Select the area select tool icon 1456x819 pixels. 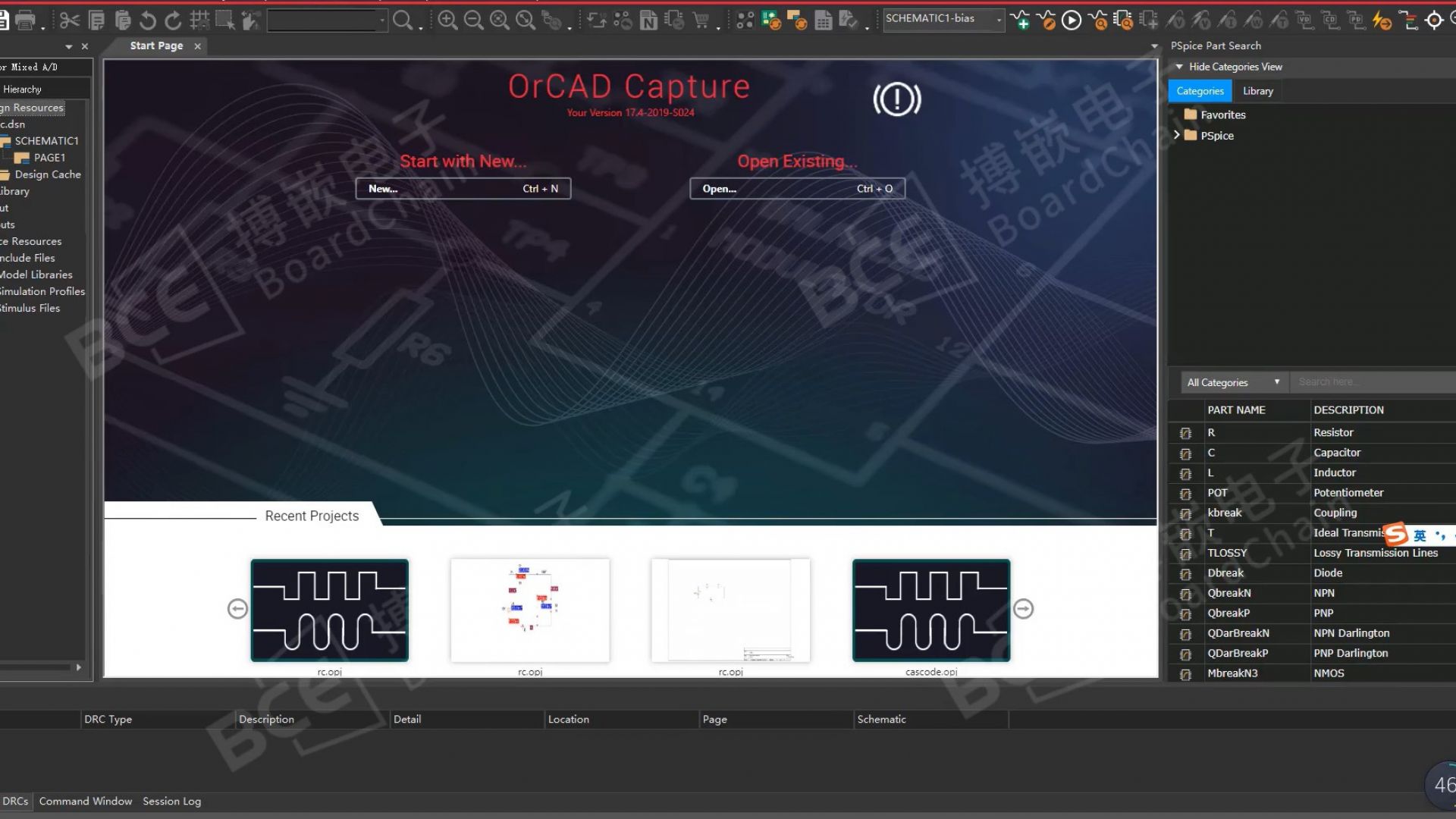coord(225,20)
